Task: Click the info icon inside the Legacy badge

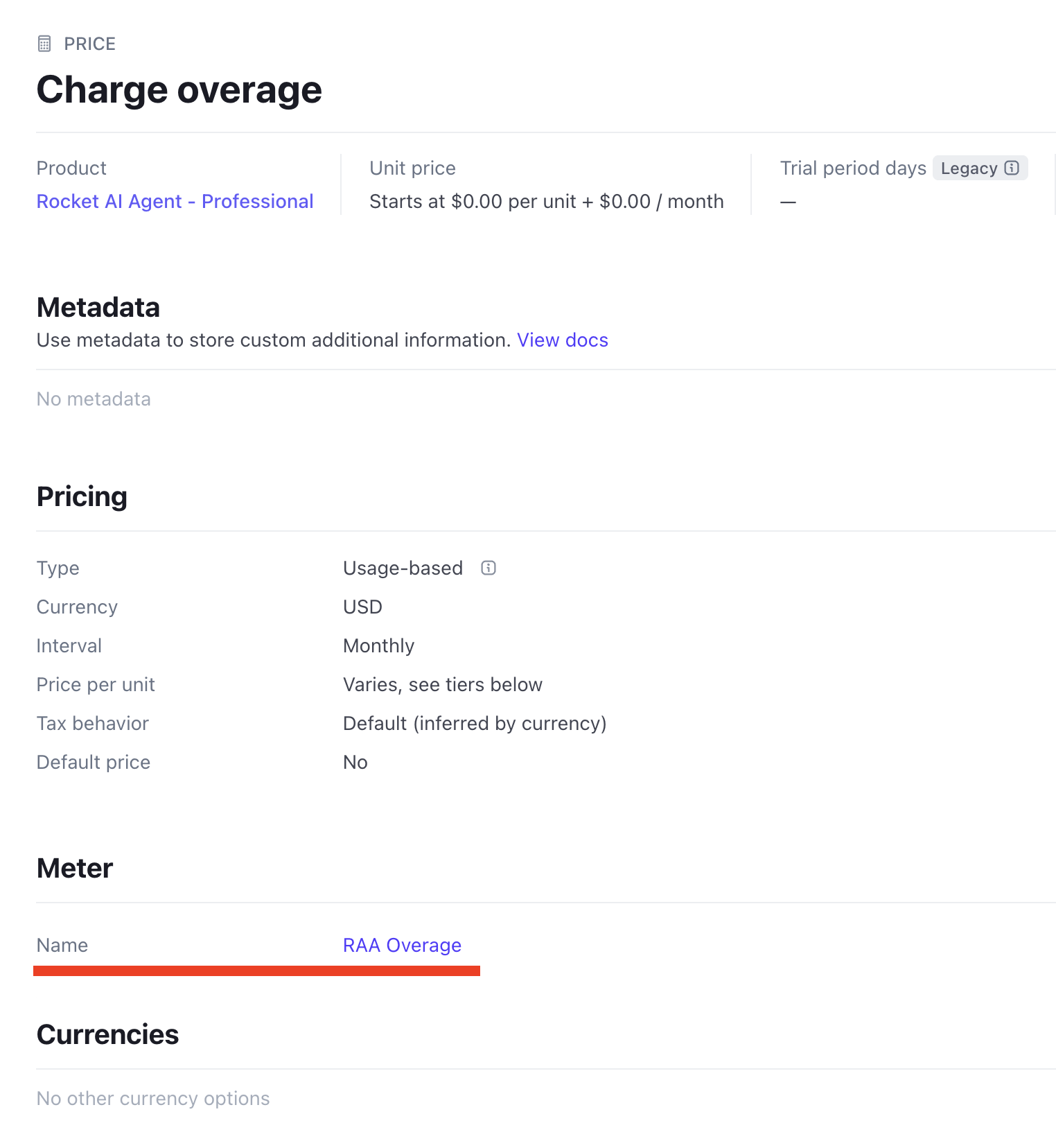Action: click(1012, 168)
